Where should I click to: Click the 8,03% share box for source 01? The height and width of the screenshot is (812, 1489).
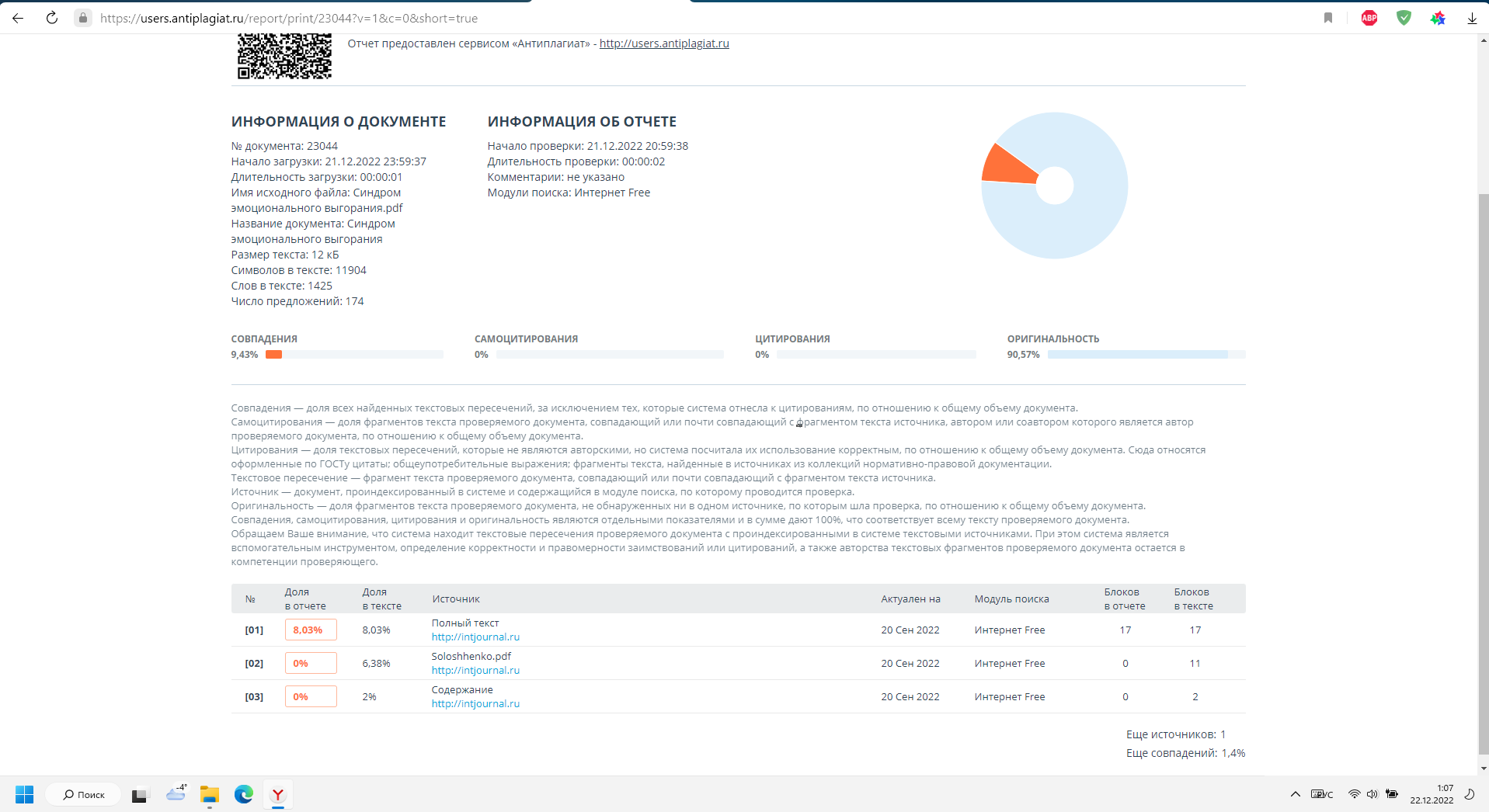311,630
